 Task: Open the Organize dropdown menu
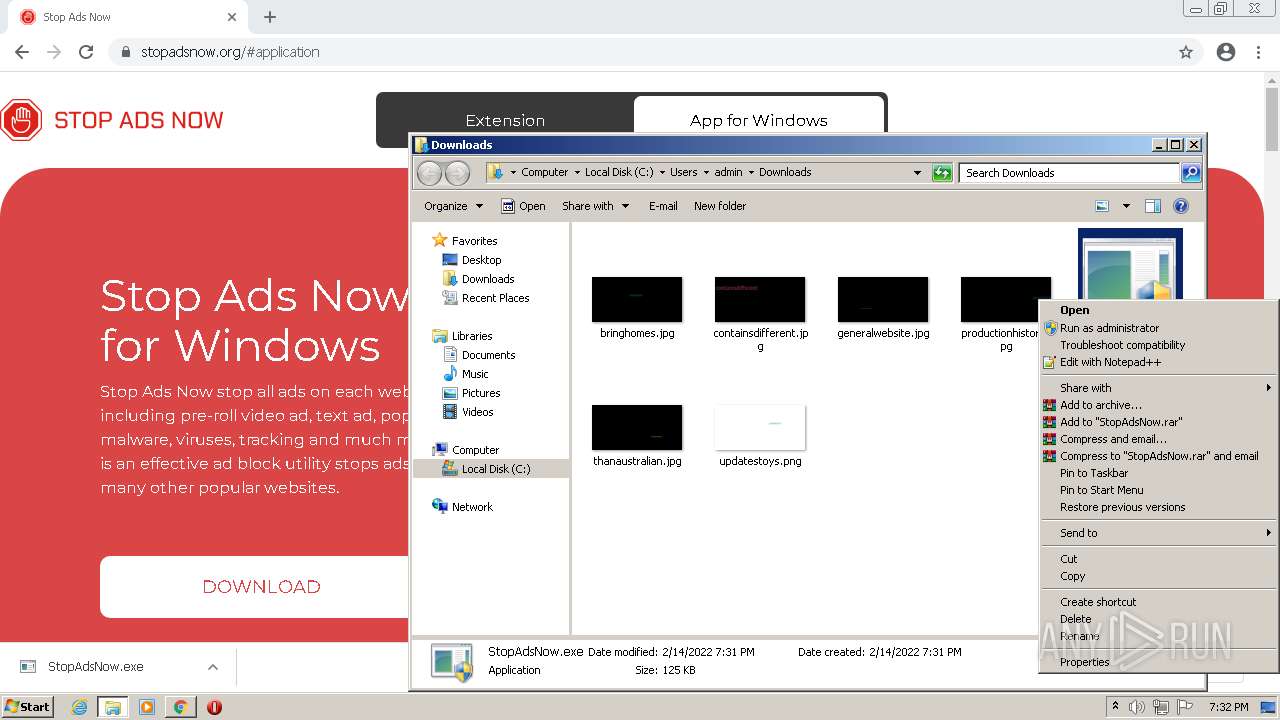(453, 206)
